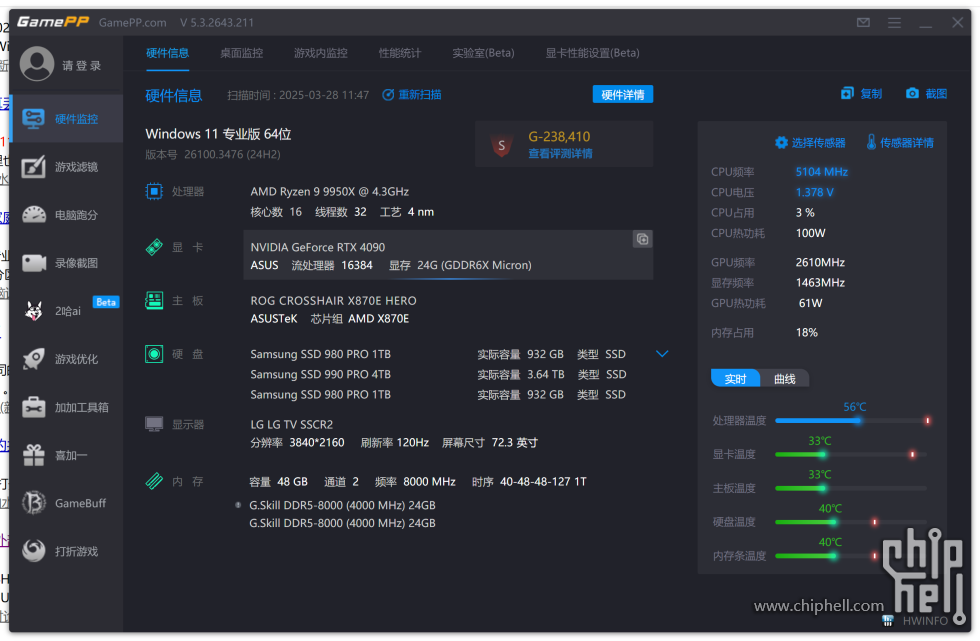Screen dimensions: 980x641
Task: Click the 5104 MHz CPU frequency value
Action: point(821,172)
